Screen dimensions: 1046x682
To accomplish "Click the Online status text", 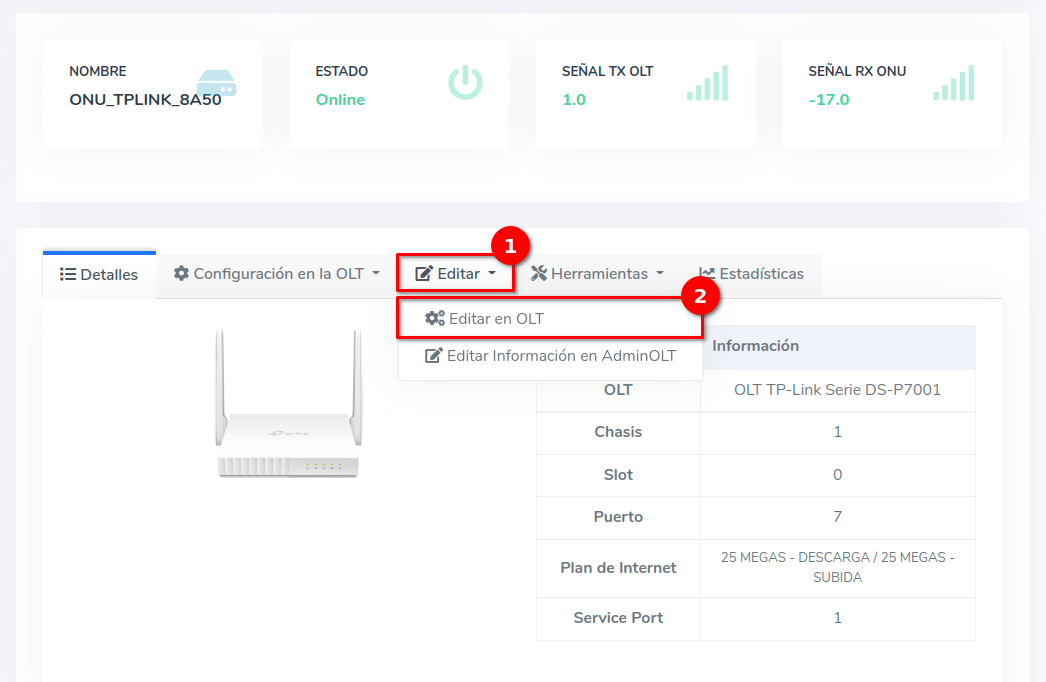I will (x=340, y=100).
